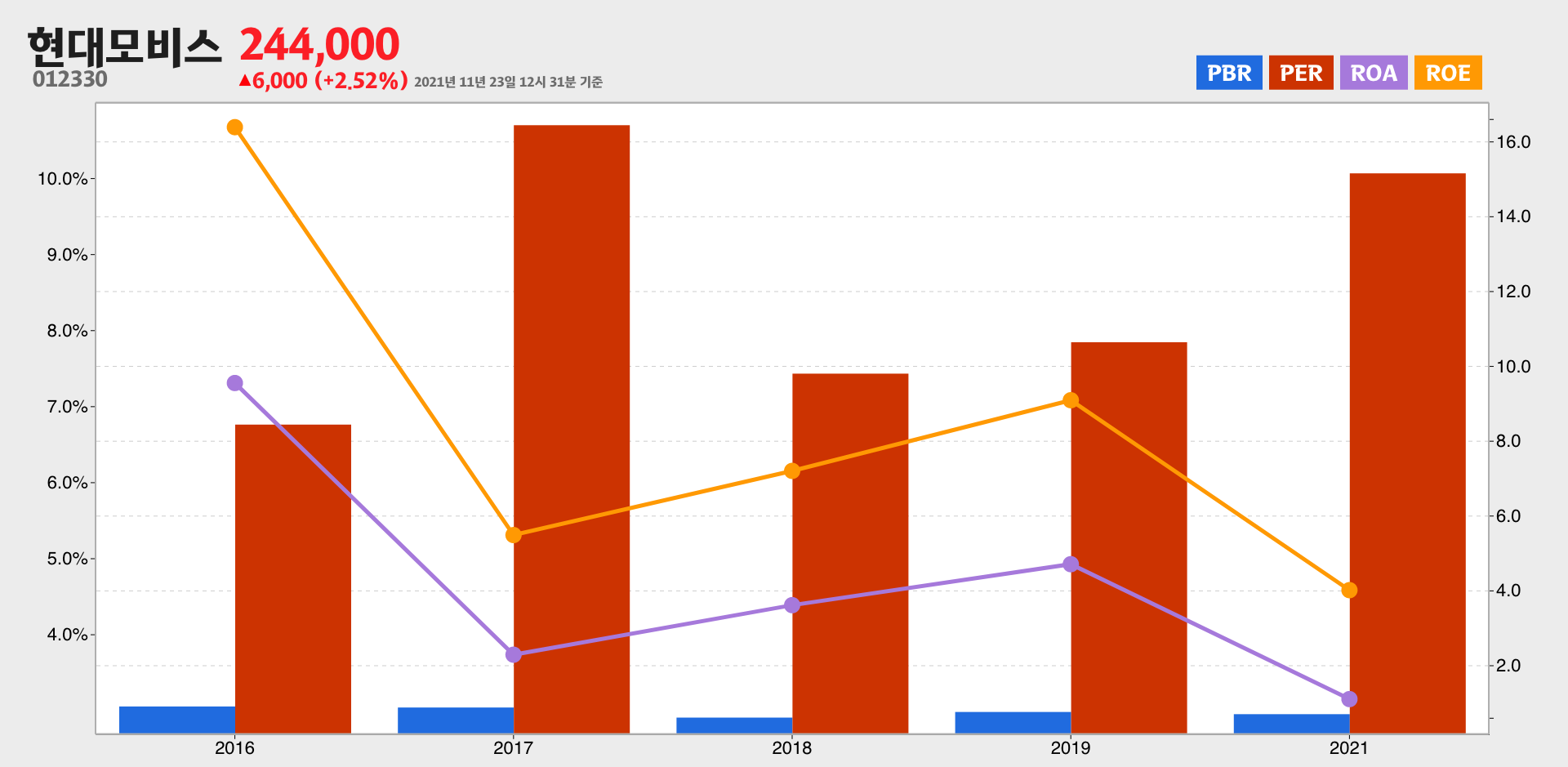
Task: Click the 2021 blue PBR bar
Action: coord(1291,724)
